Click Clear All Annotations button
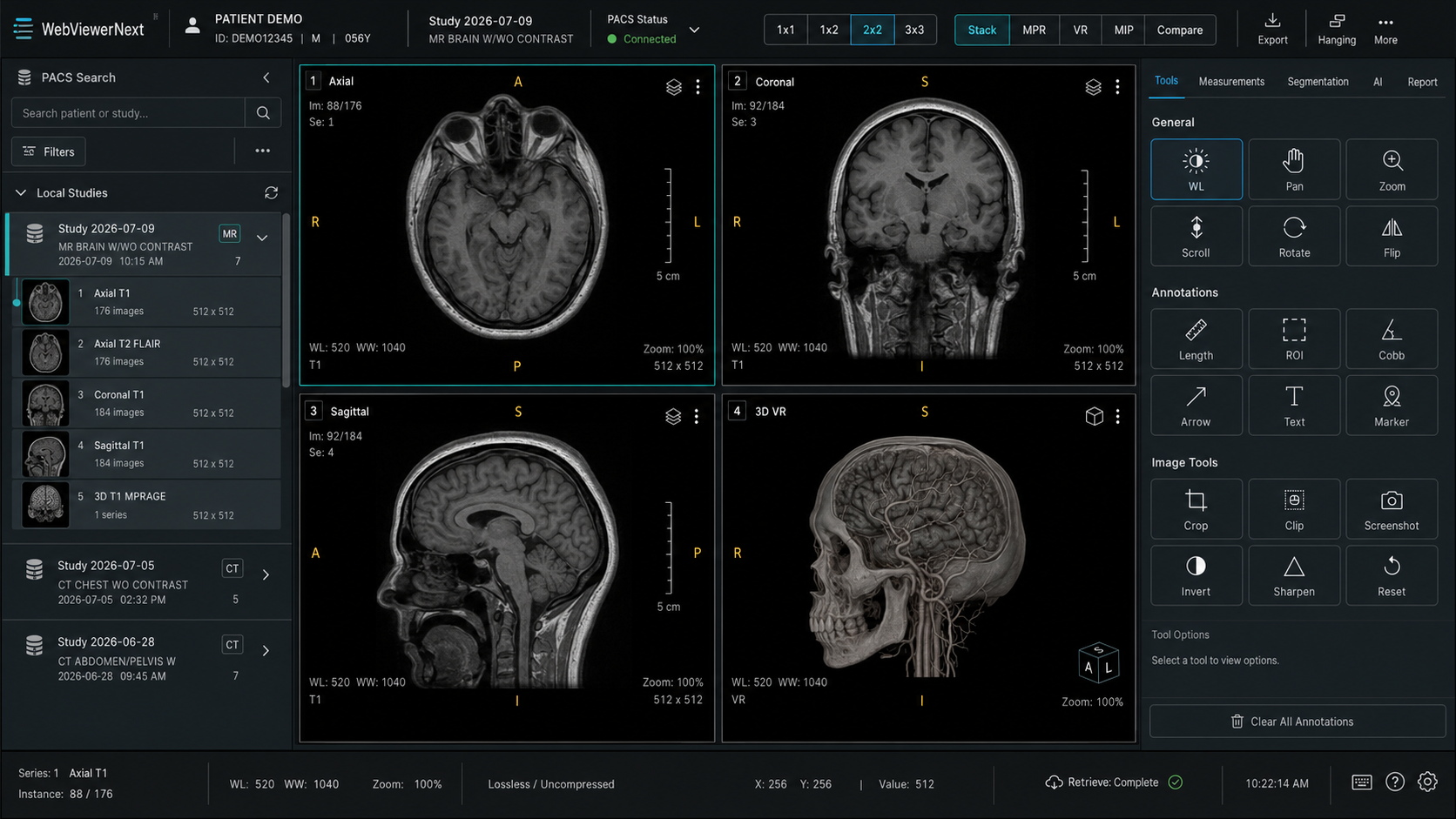The width and height of the screenshot is (1456, 819). point(1298,722)
